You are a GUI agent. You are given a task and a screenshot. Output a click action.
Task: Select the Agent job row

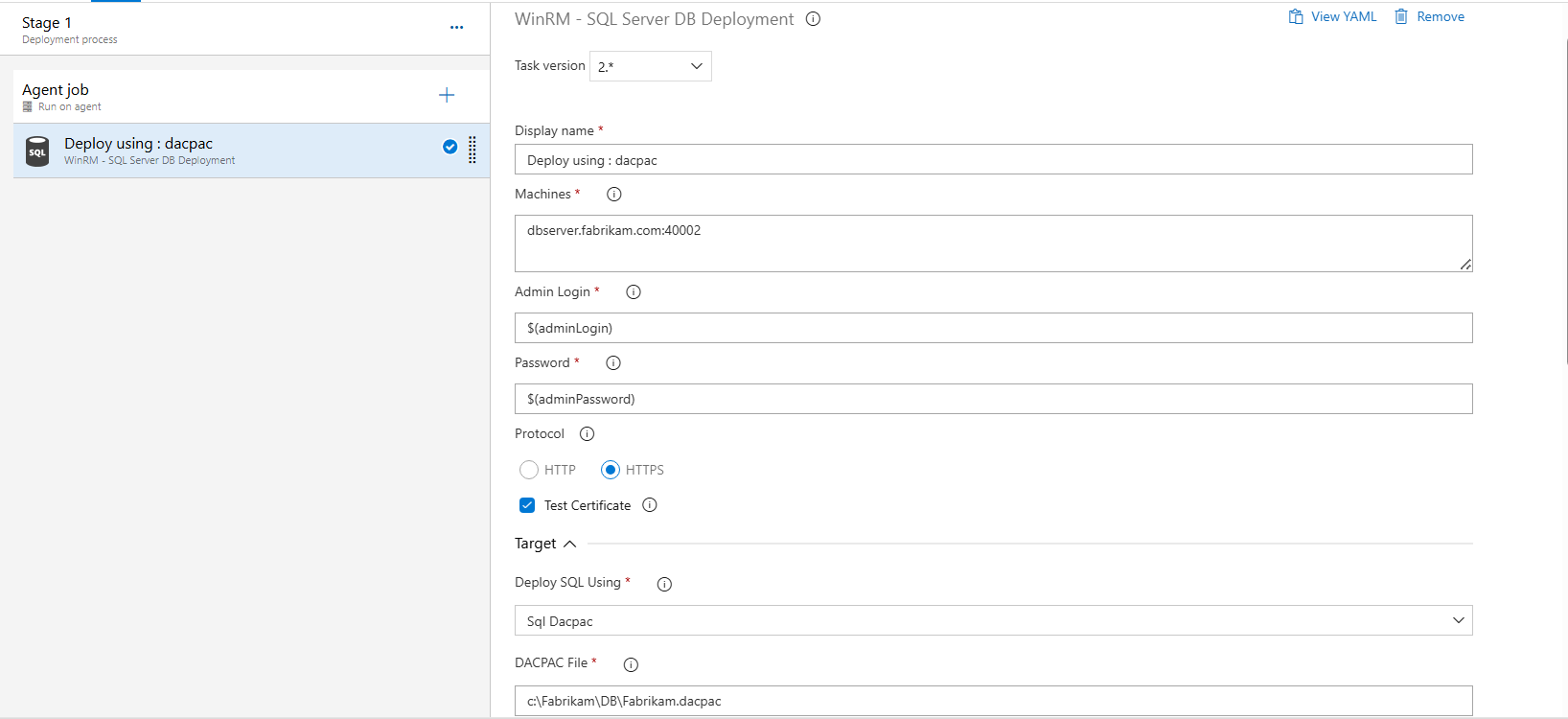(x=251, y=96)
